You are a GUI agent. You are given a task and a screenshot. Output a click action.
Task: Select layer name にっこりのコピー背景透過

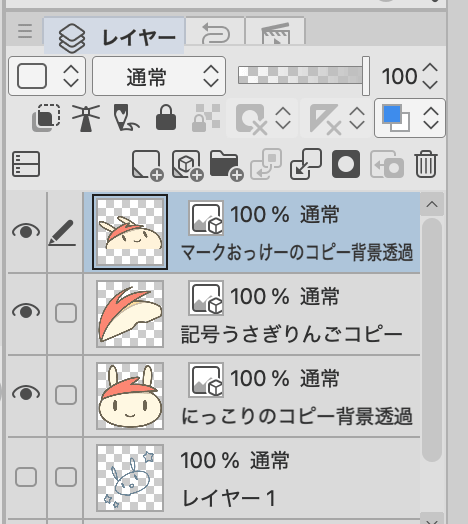click(x=297, y=416)
